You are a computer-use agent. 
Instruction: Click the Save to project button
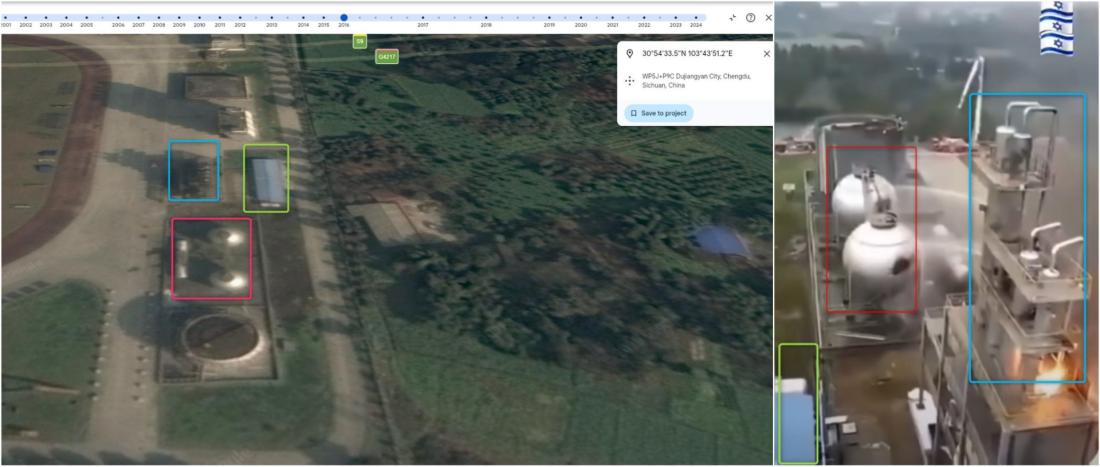[x=658, y=113]
